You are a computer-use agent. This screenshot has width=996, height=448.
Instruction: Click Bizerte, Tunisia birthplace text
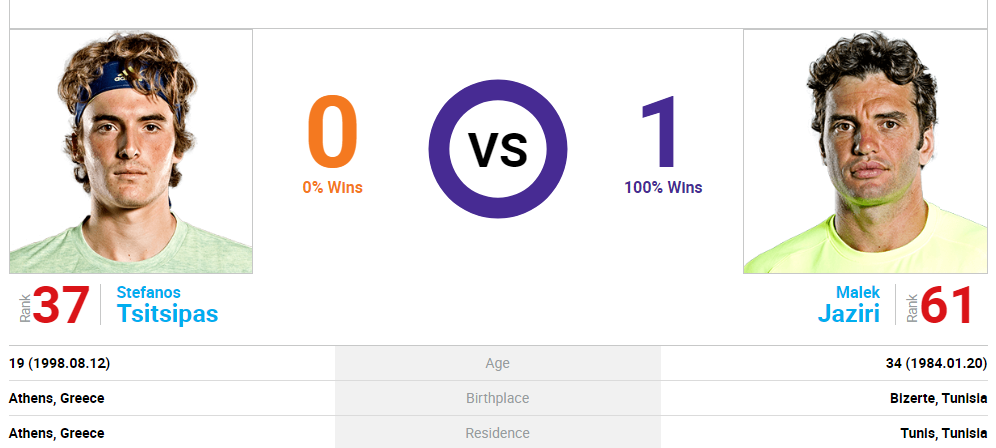tap(939, 398)
